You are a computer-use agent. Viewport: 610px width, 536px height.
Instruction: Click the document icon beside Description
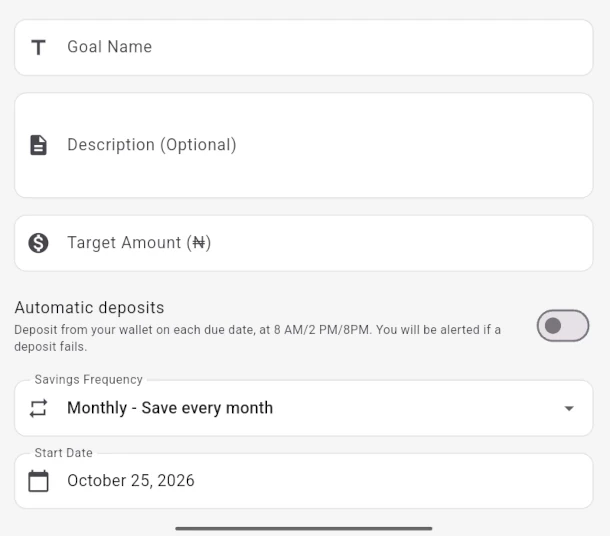coord(39,145)
